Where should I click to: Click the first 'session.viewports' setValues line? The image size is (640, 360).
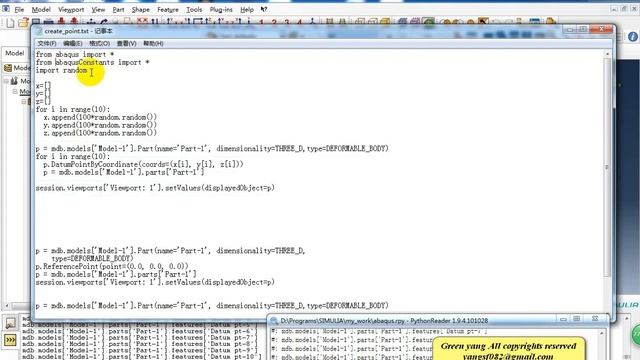click(x=155, y=188)
